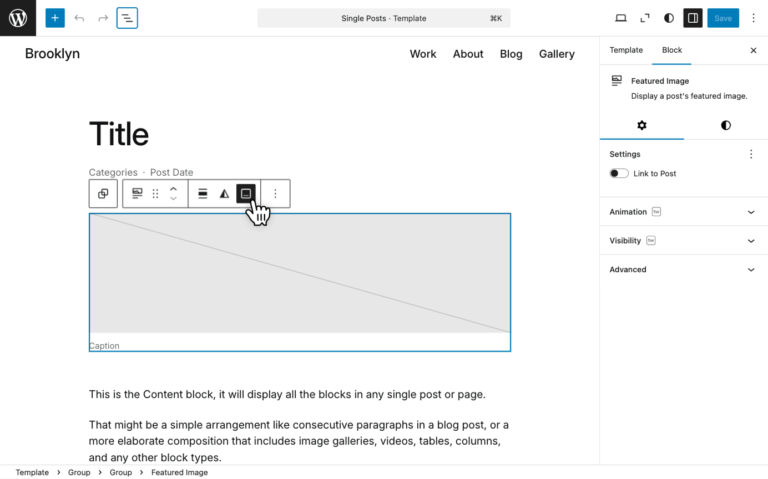Screen dimensions: 768x479
Task: Click Featured Image in the breadcrumb
Action: pyautogui.click(x=179, y=472)
